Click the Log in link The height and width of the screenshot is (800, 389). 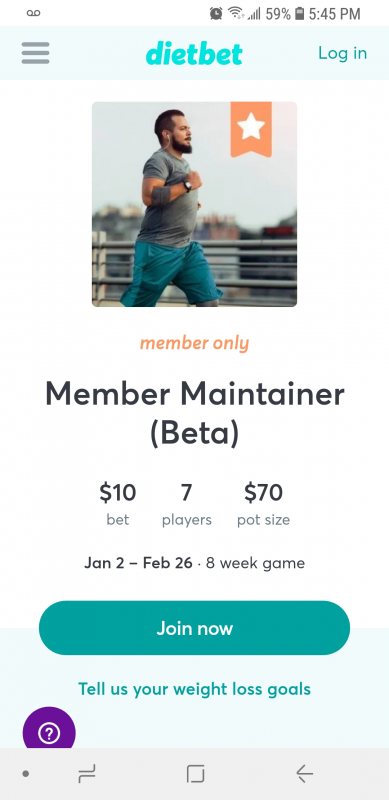click(342, 53)
